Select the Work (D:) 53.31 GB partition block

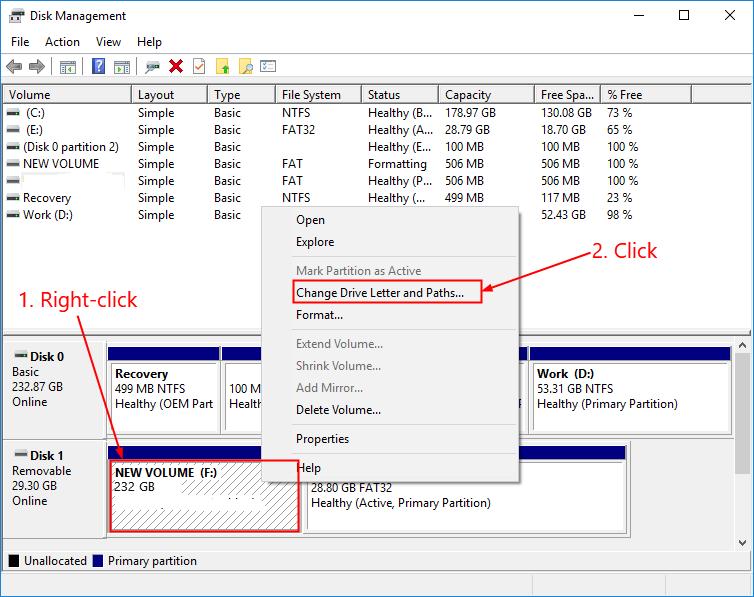pyautogui.click(x=630, y=389)
